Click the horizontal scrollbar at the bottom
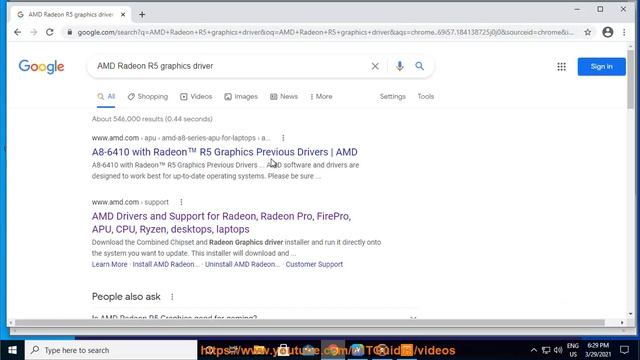Image resolution: width=640 pixels, height=360 pixels. tap(310, 322)
